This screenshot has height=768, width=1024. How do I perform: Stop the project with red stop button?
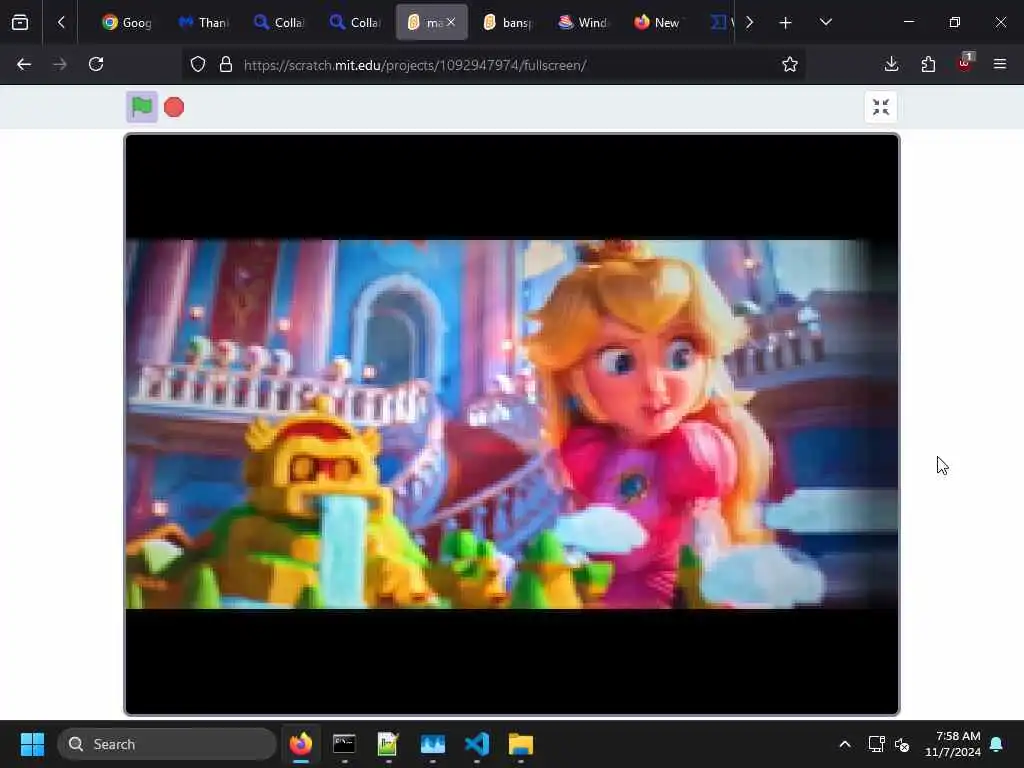point(174,107)
